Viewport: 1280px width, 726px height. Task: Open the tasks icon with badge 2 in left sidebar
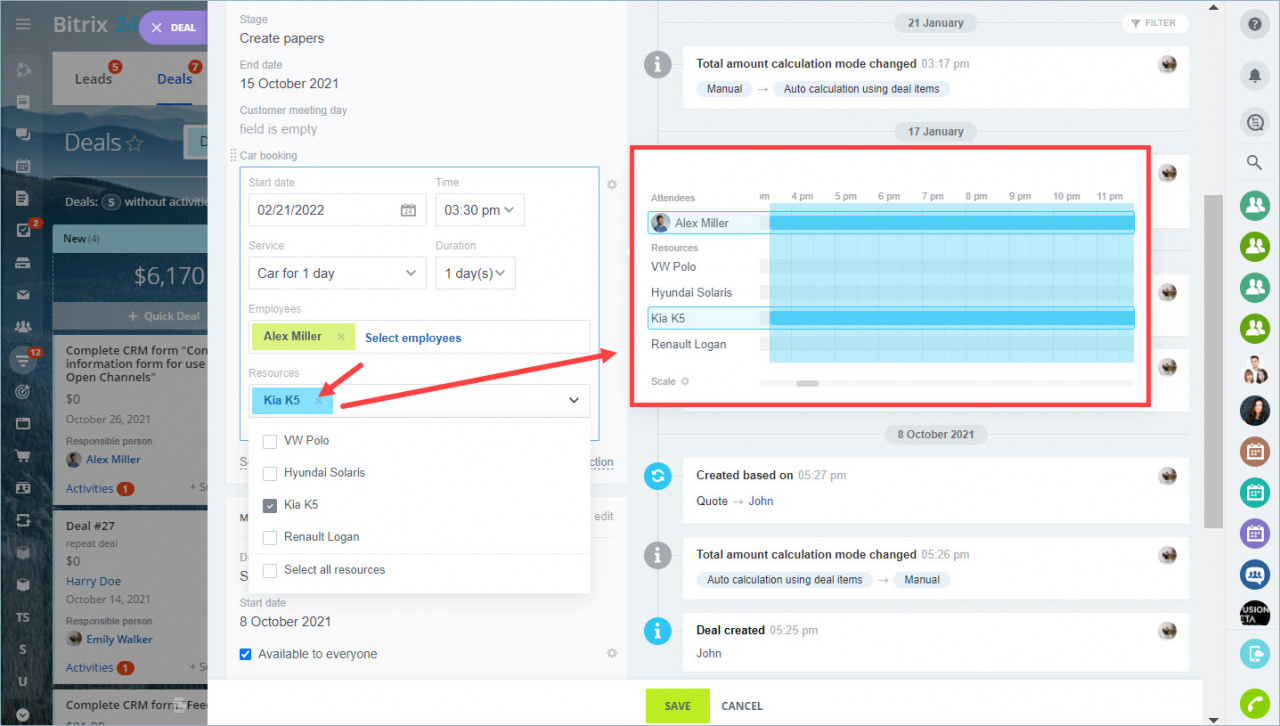click(x=24, y=230)
